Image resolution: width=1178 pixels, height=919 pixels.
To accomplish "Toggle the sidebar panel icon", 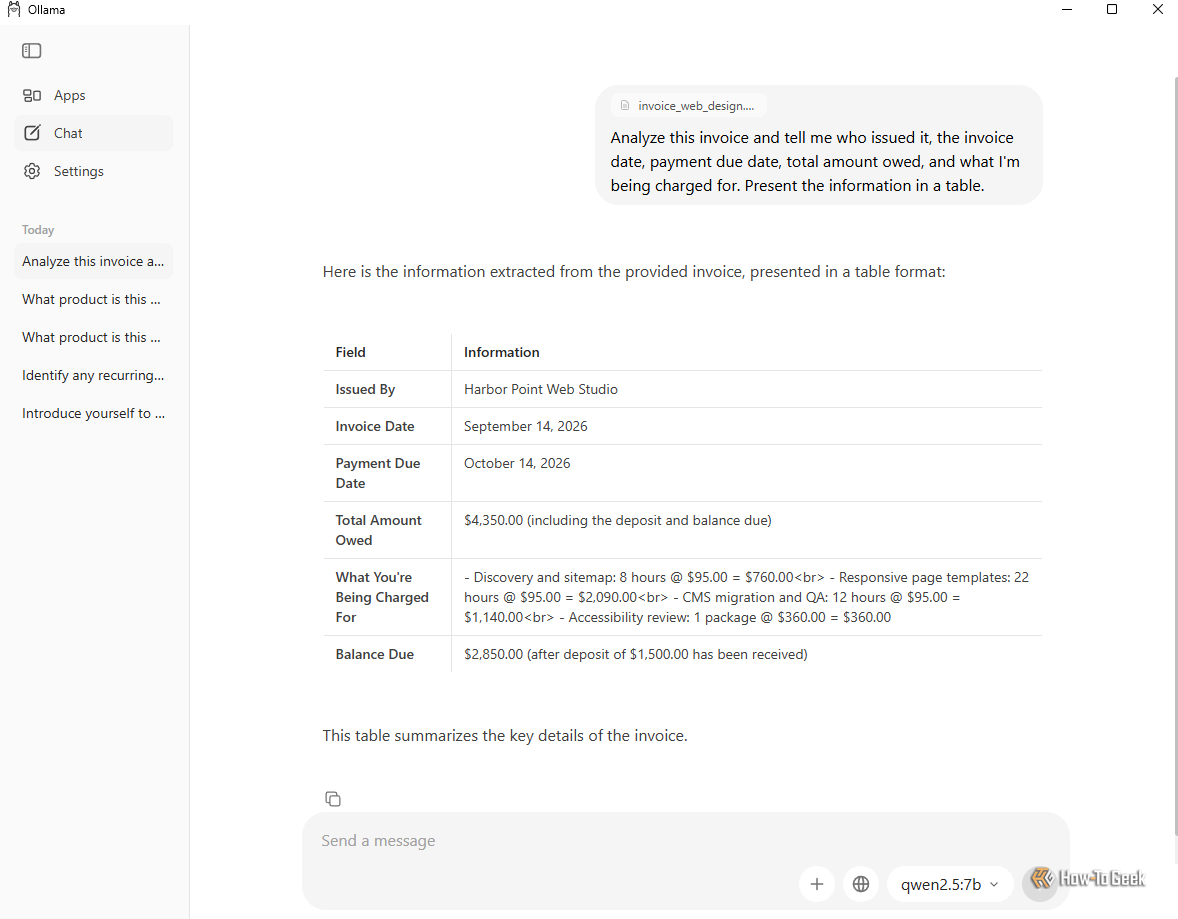I will tap(32, 51).
